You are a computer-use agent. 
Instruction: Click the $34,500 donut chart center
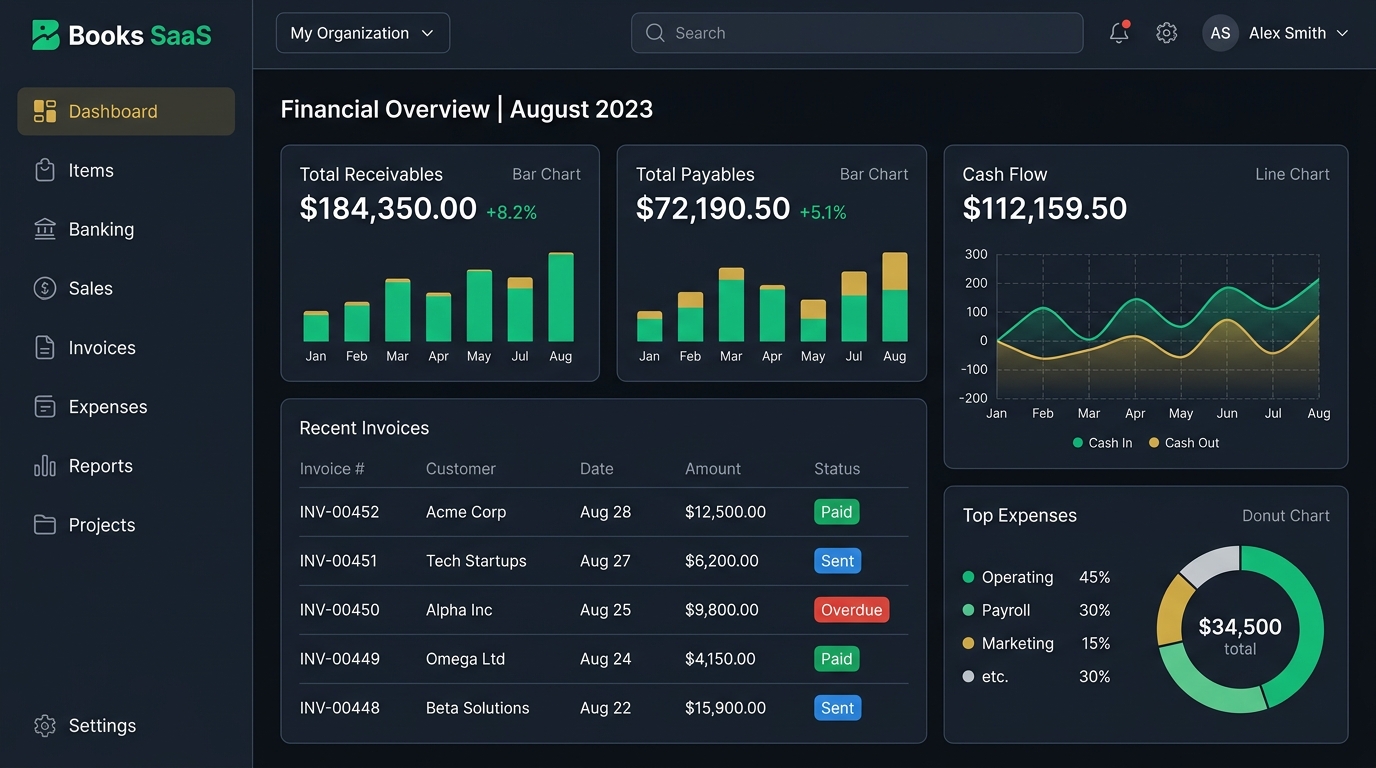[1240, 629]
